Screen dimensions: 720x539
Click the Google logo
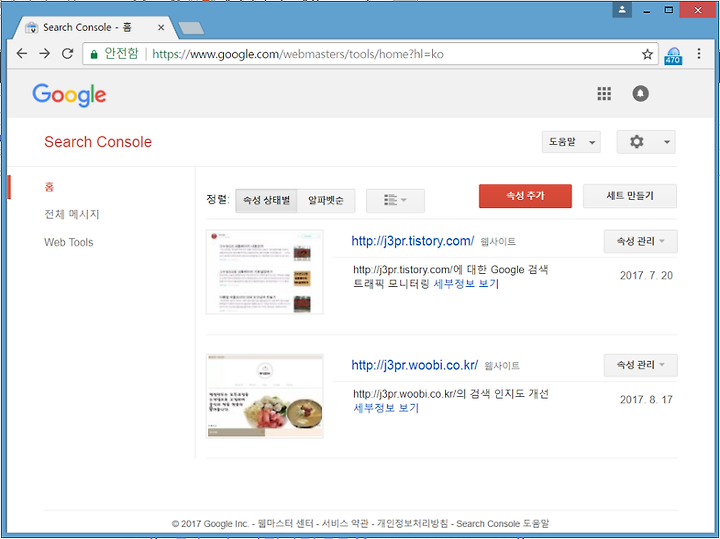69,95
